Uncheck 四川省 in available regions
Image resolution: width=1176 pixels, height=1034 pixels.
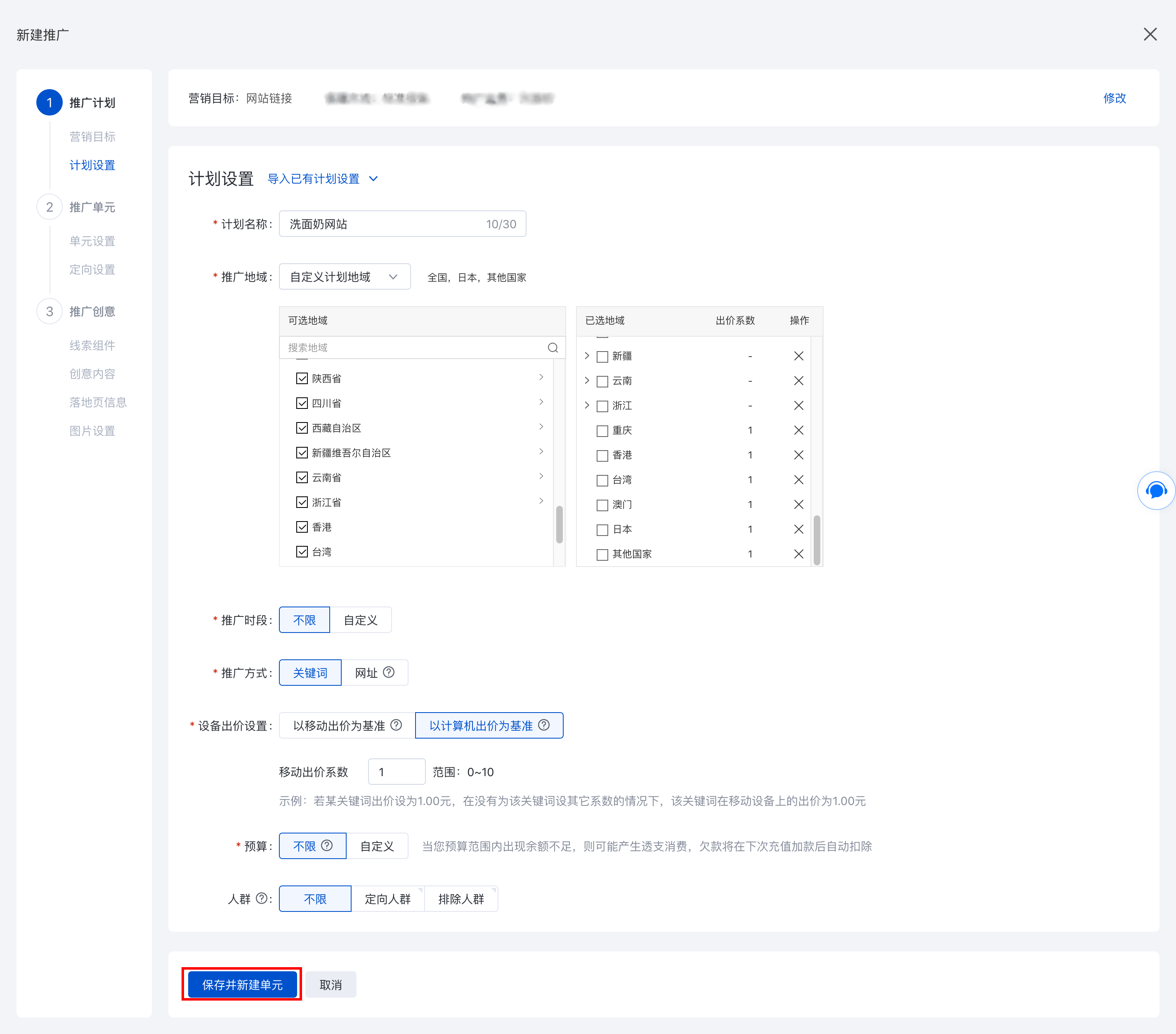[x=302, y=404]
